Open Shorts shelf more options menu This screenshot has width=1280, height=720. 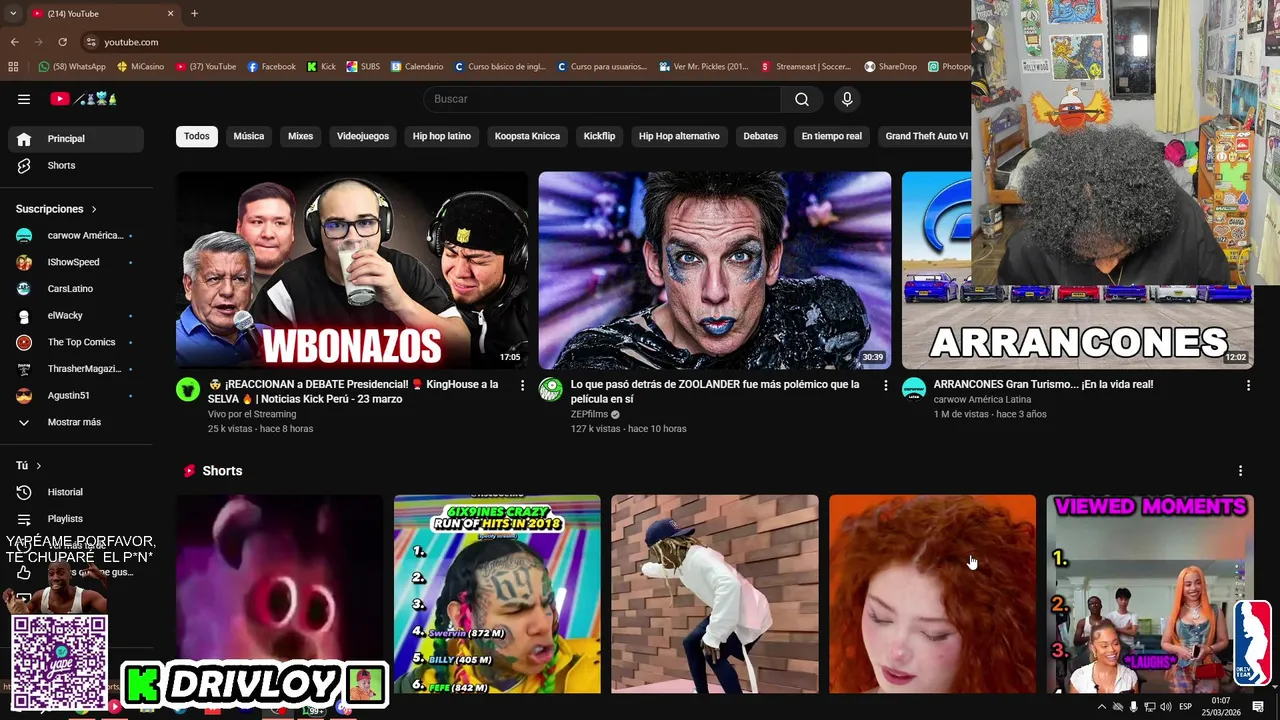coord(1240,471)
